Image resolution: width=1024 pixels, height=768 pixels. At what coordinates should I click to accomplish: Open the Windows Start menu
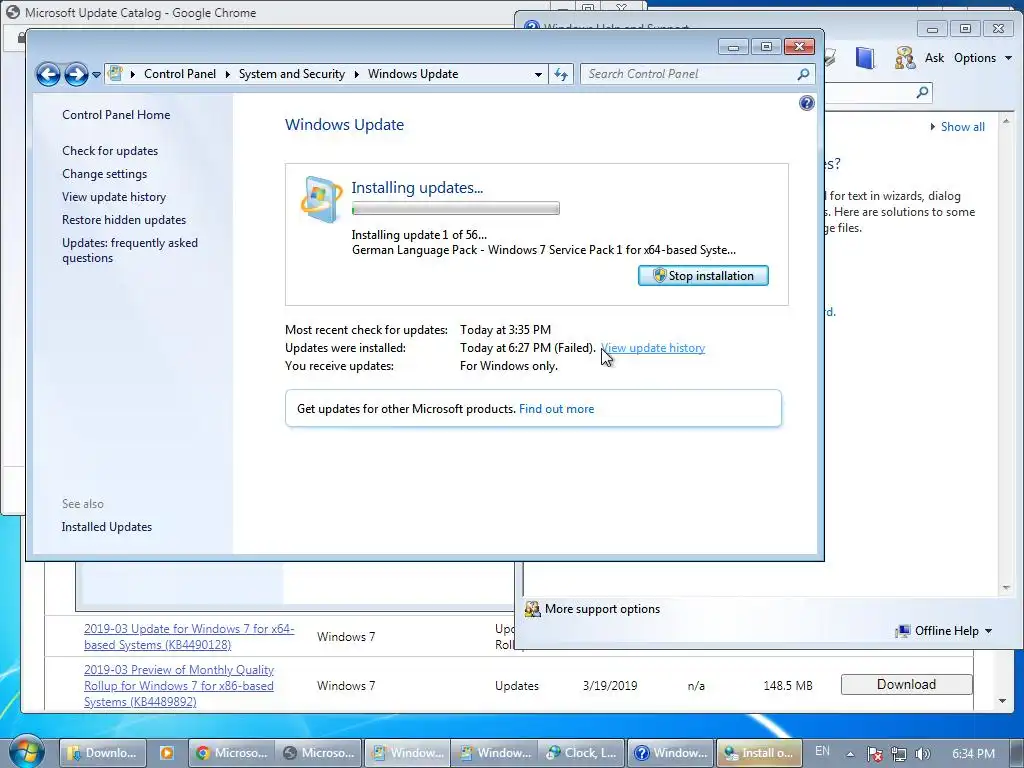pyautogui.click(x=27, y=752)
